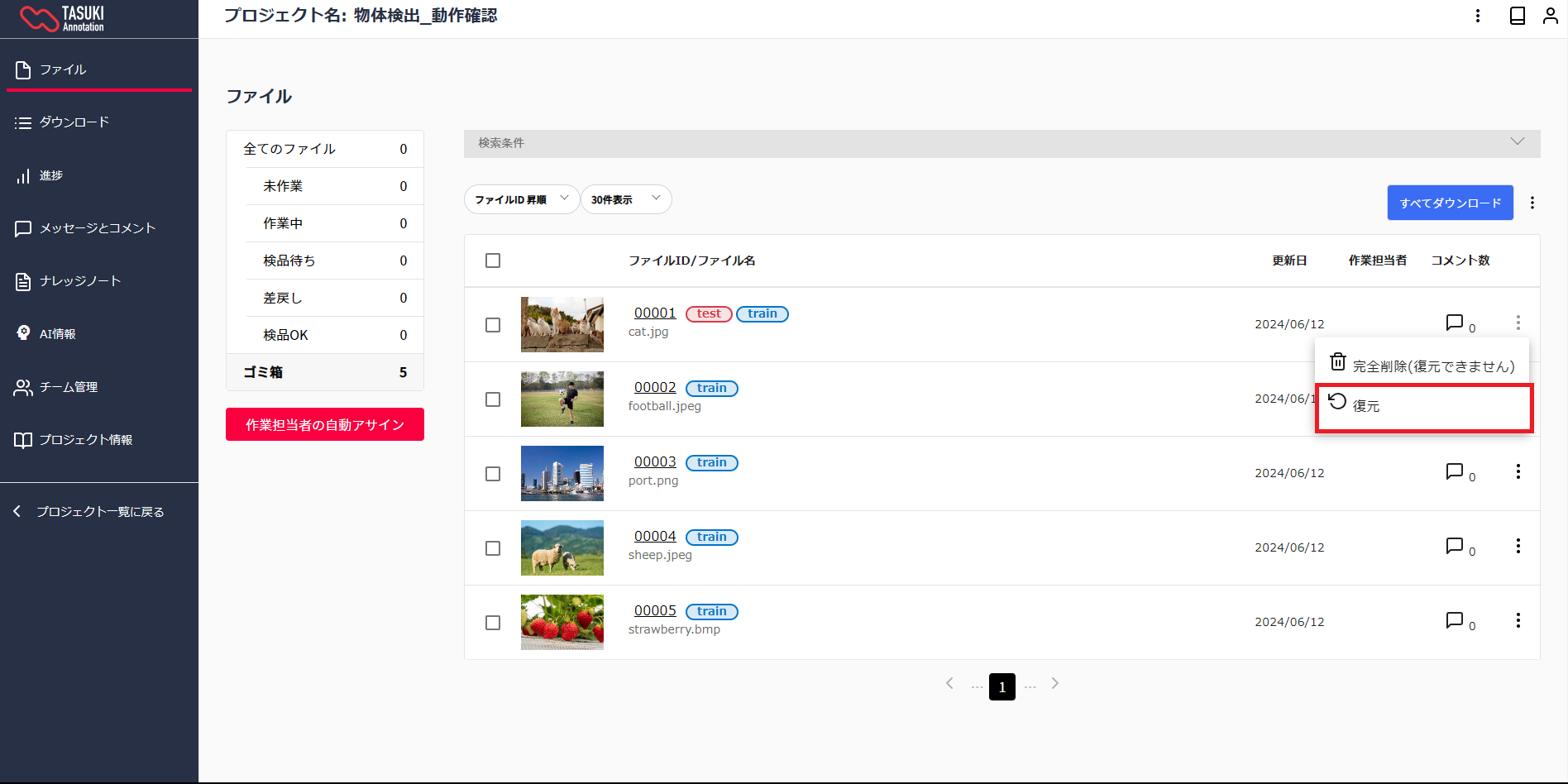Image resolution: width=1568 pixels, height=784 pixels.
Task: Click the sheep image thumbnail
Action: point(562,547)
